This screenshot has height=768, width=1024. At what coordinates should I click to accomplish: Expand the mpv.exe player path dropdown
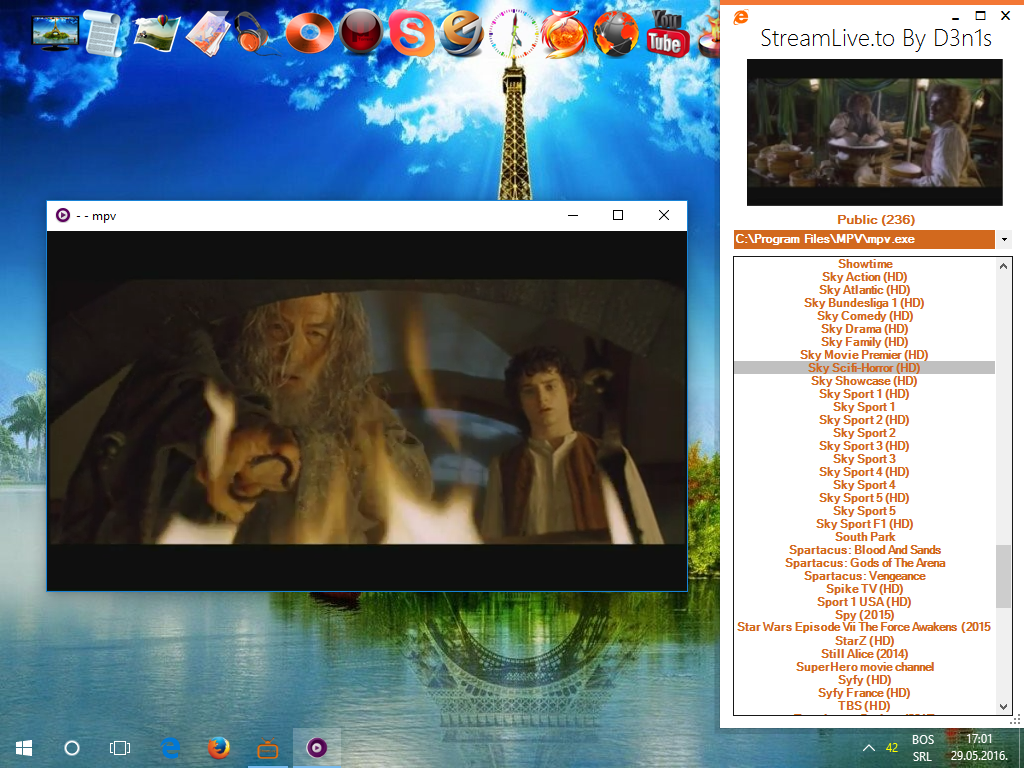[1004, 240]
